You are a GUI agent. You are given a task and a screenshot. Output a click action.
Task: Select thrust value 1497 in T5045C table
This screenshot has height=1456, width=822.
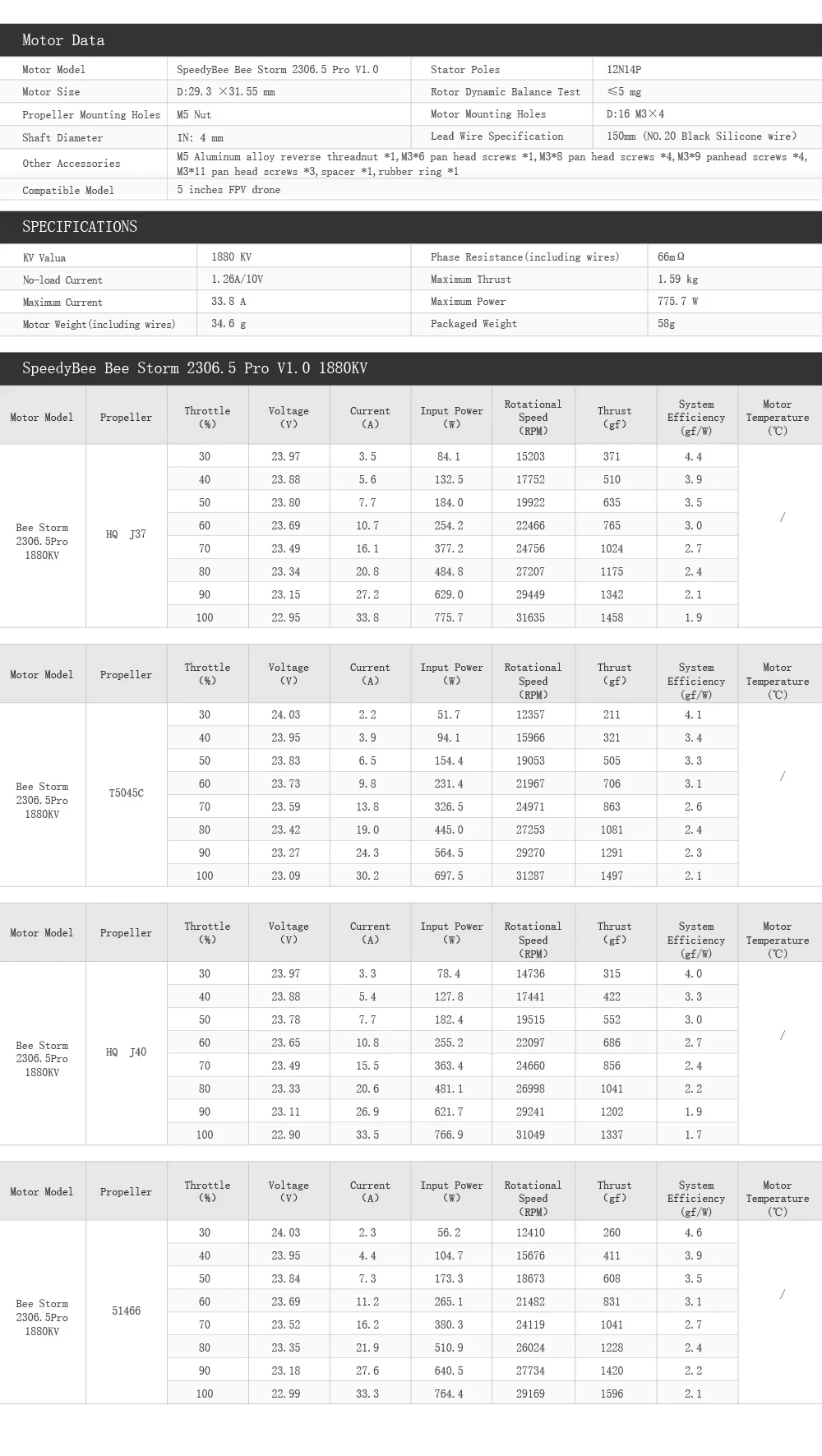coord(612,876)
